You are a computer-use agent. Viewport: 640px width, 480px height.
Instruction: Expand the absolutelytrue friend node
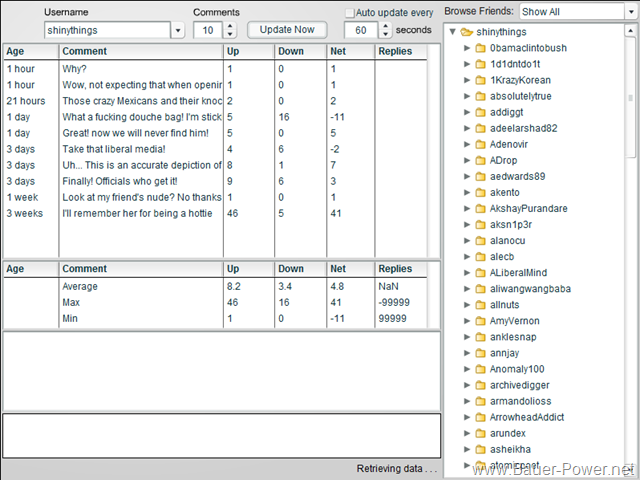(x=467, y=96)
